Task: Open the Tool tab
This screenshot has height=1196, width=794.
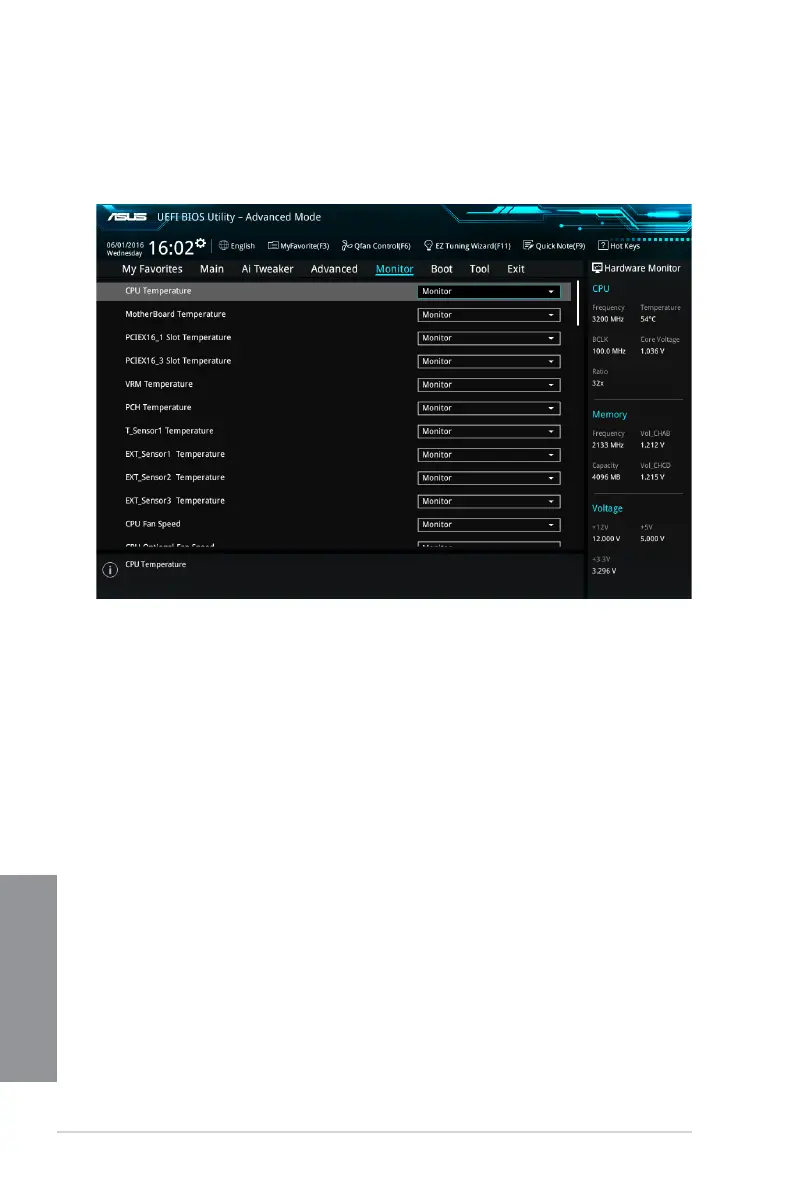Action: [480, 269]
